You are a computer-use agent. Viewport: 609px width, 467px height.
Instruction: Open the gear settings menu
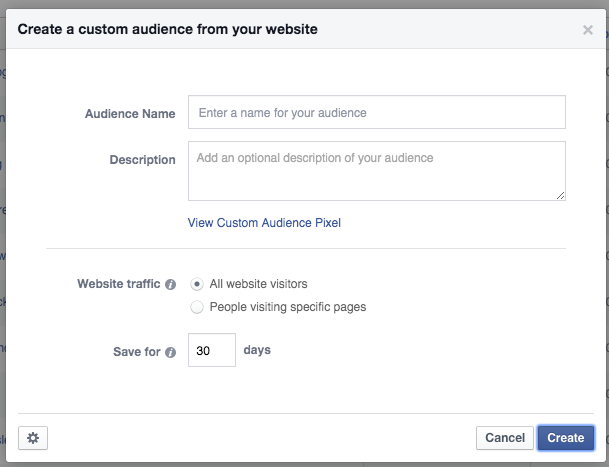(33, 438)
